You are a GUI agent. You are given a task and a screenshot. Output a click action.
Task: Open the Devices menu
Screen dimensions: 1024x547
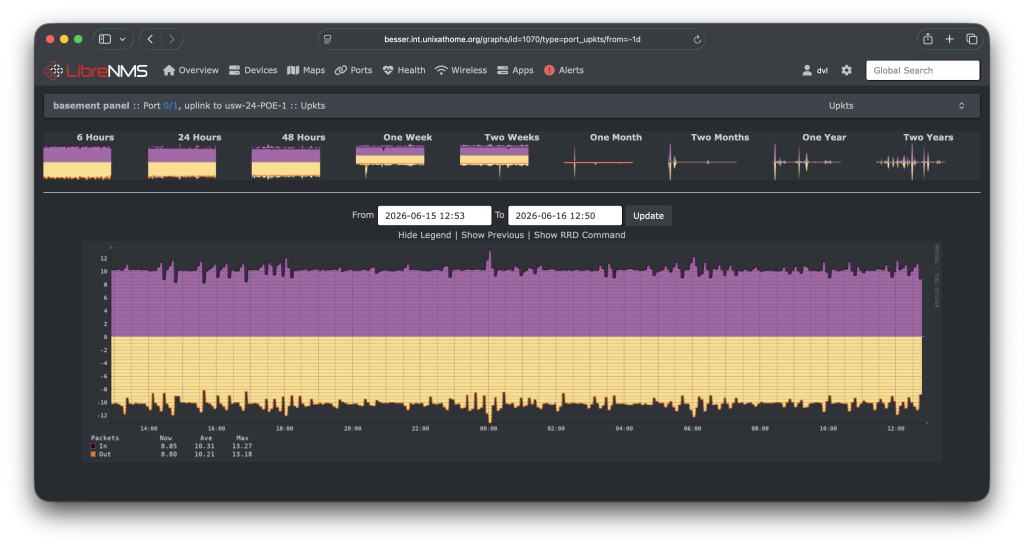coord(253,70)
